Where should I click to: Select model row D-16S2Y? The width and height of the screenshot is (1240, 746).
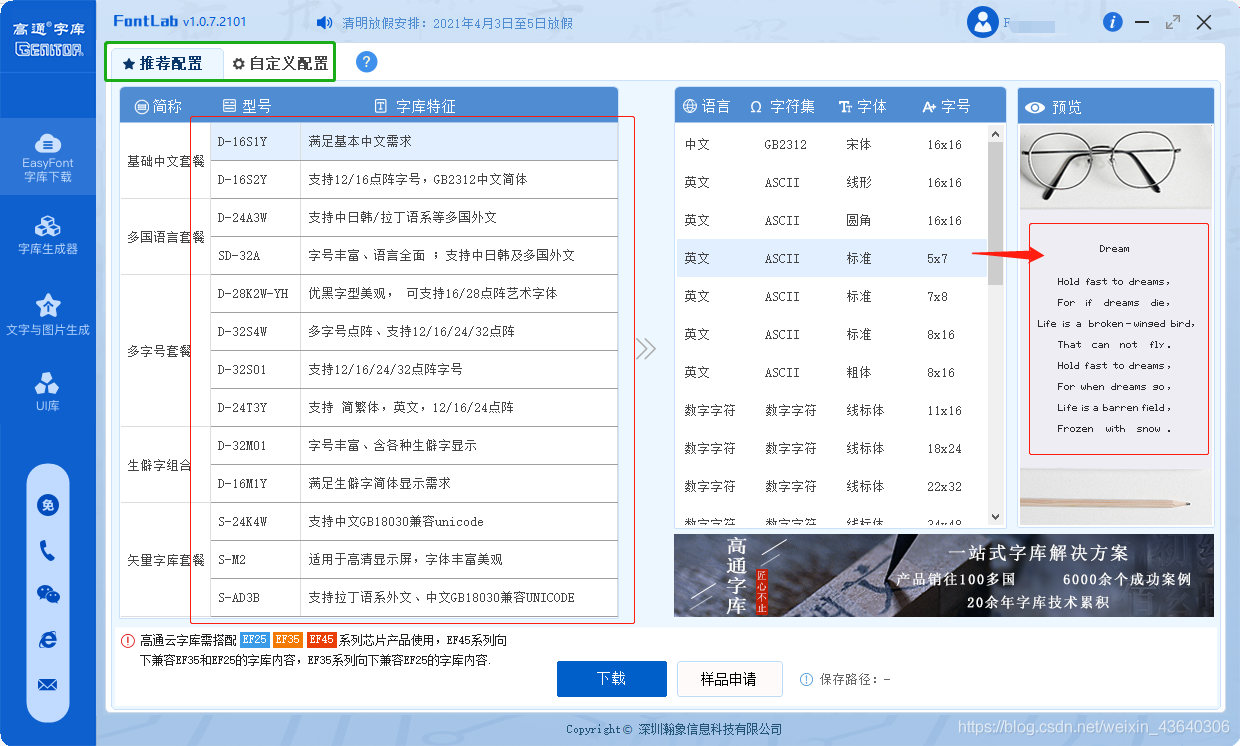(414, 180)
